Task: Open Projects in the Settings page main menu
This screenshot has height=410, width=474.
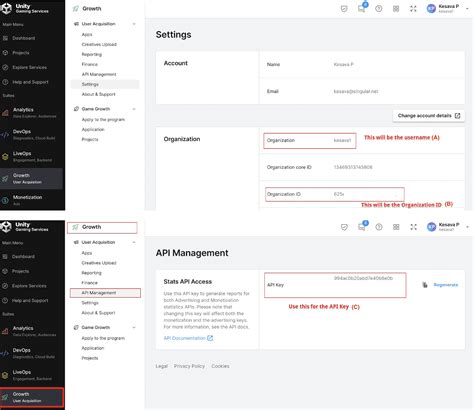Action: 17,53
